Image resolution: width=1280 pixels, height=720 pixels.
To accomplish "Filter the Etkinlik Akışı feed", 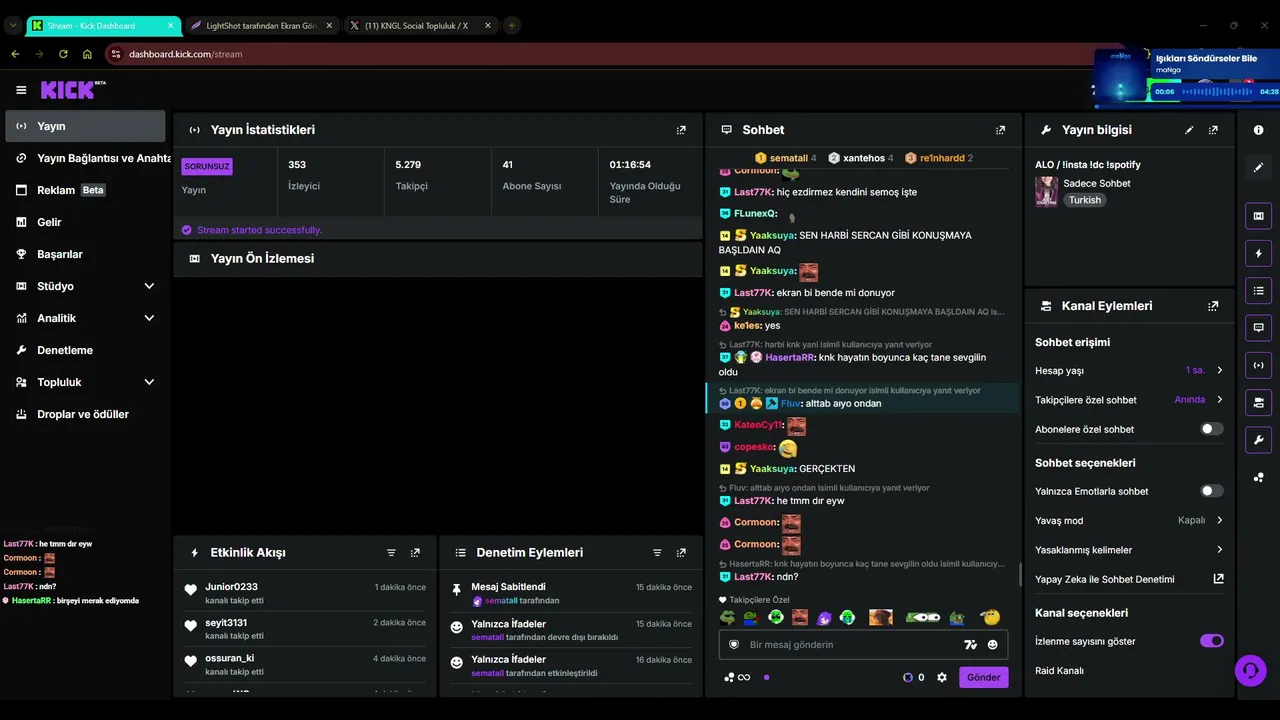I will 391,552.
